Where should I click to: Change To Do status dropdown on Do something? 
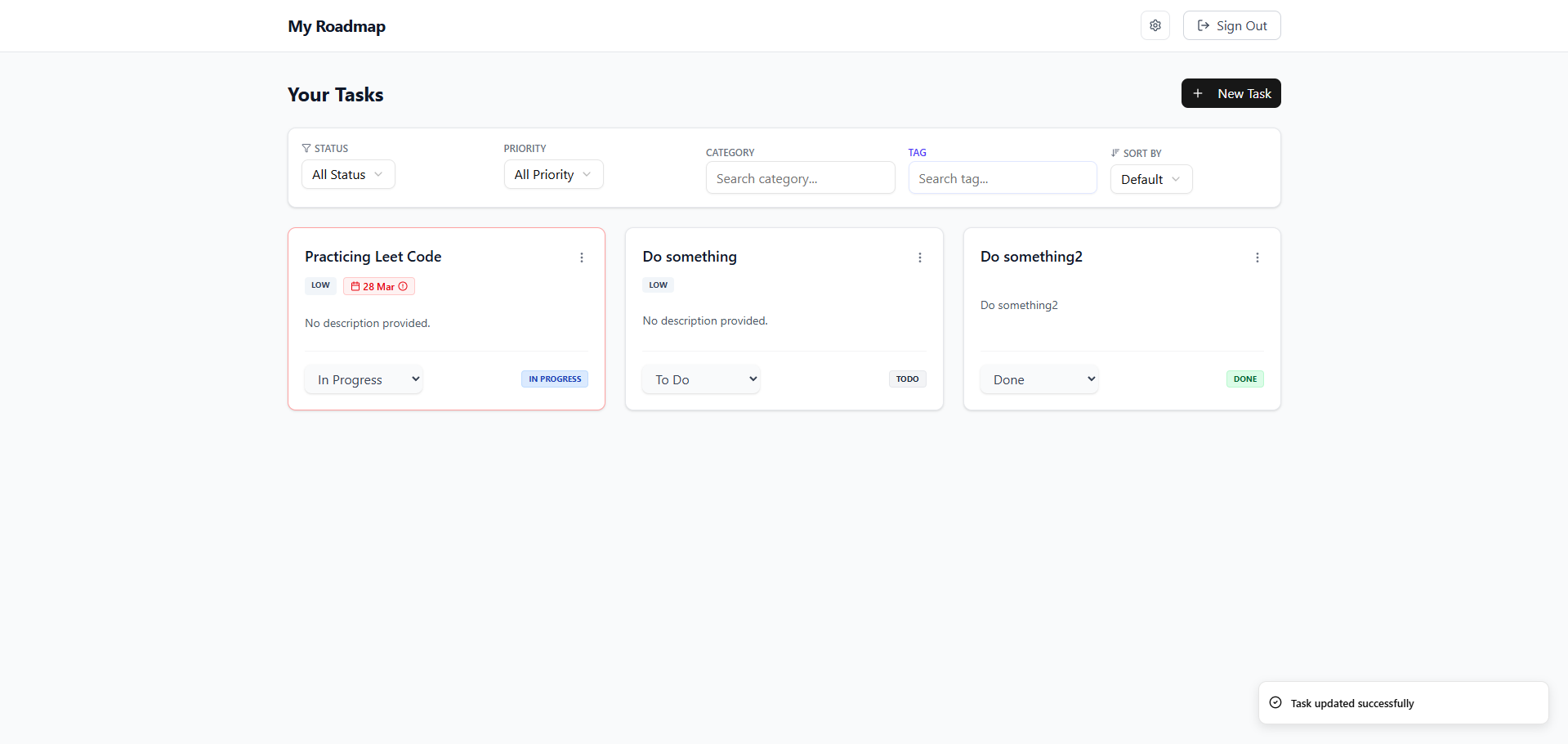pos(701,379)
